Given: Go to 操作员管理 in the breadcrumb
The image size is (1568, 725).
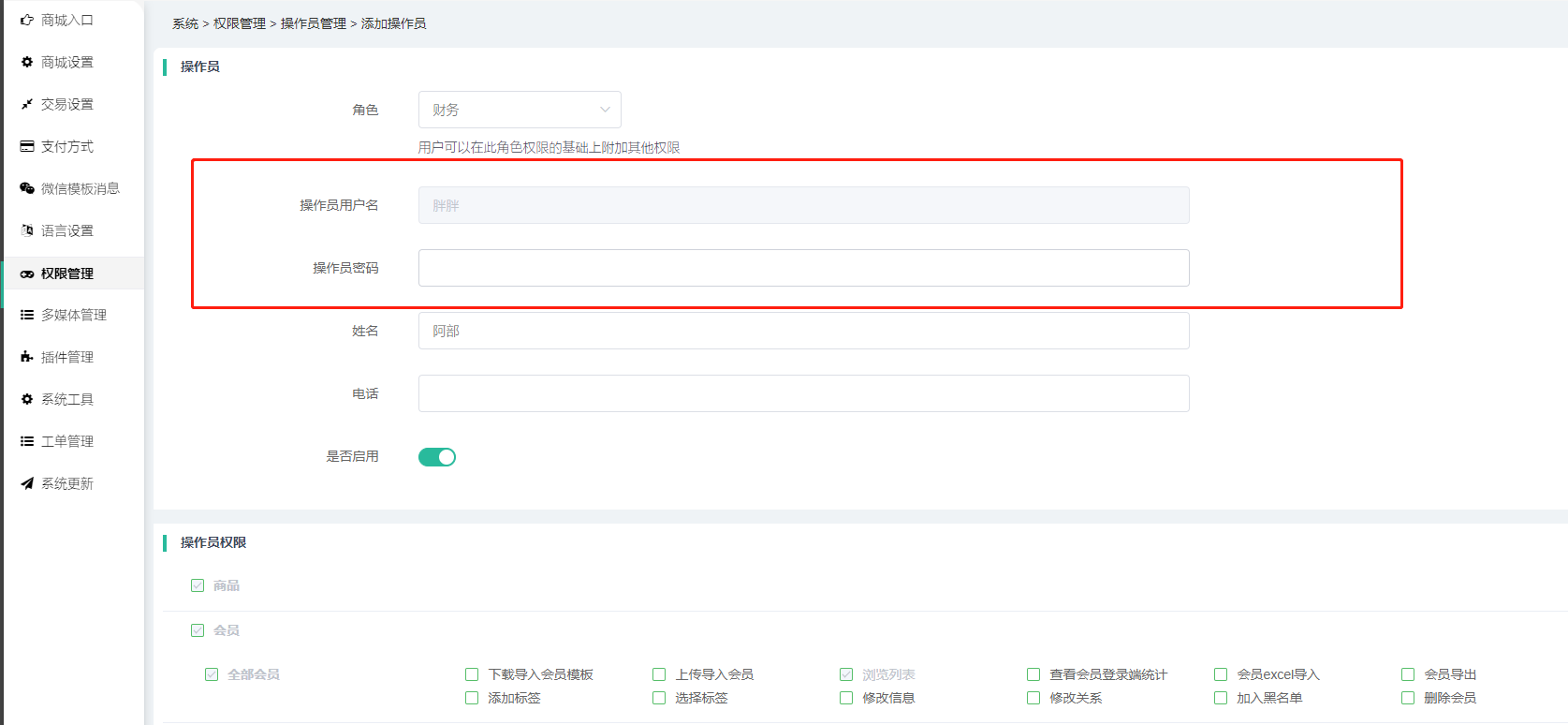Looking at the screenshot, I should (x=313, y=23).
